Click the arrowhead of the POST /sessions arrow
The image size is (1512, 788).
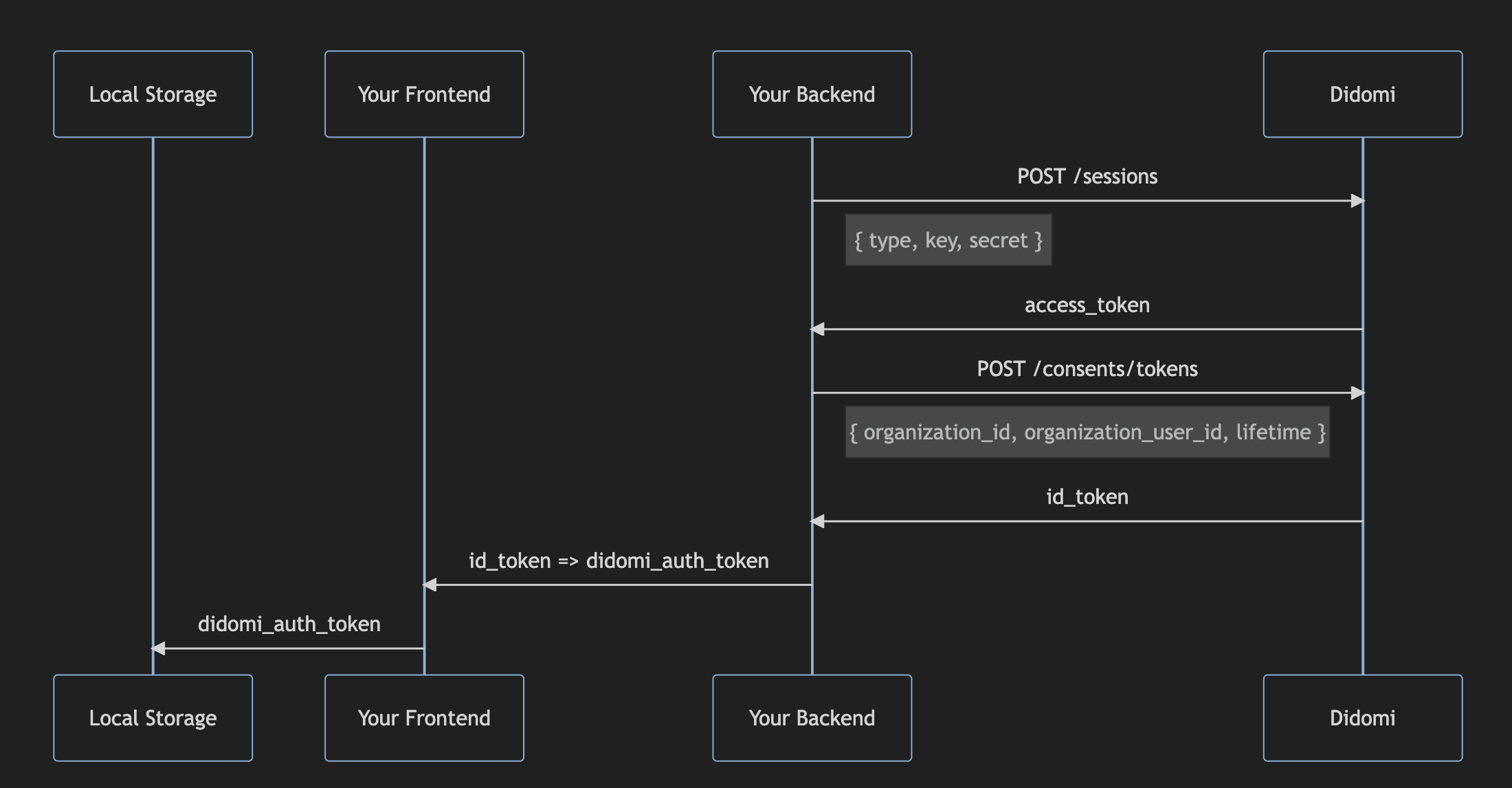point(1357,201)
